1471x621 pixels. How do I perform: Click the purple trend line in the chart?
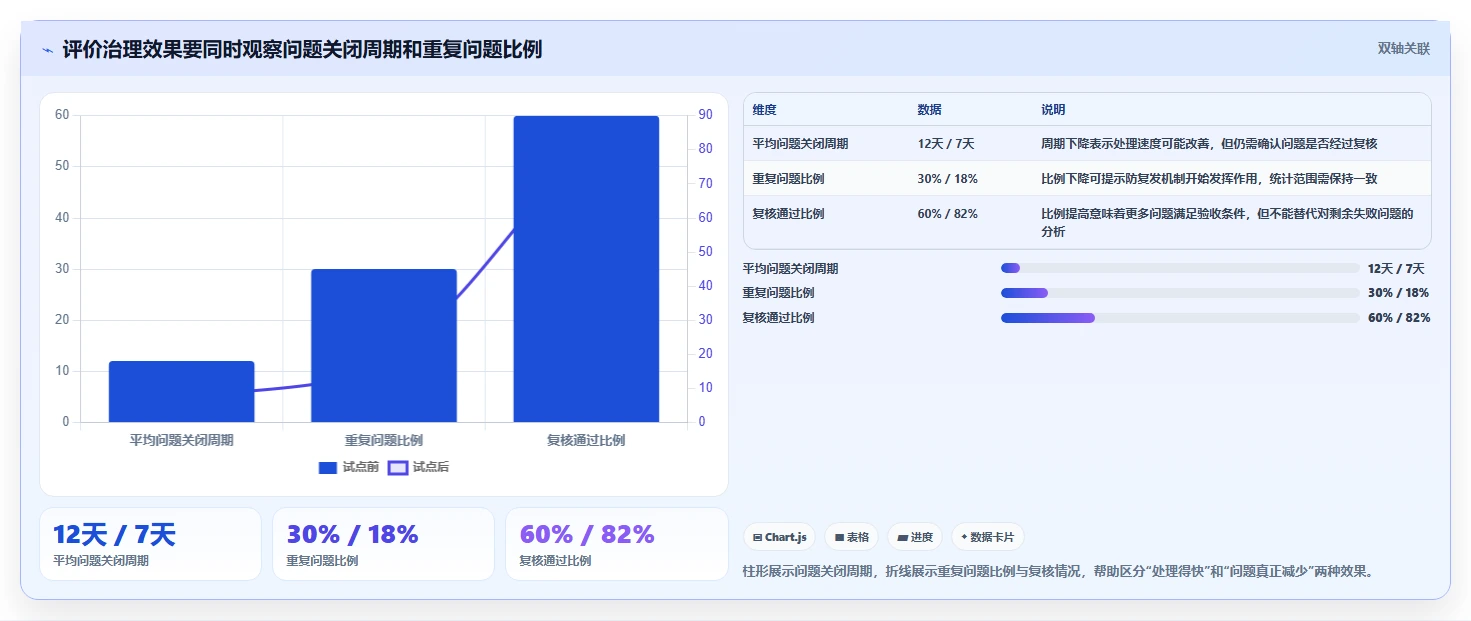pos(485,263)
